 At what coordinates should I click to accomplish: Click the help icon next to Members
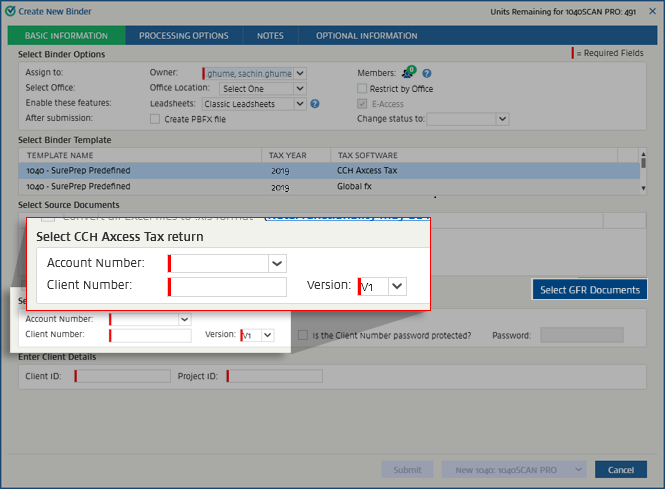point(427,73)
